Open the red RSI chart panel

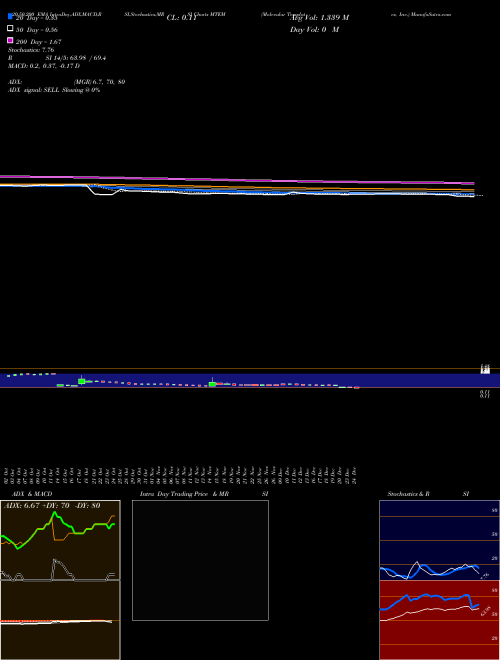pyautogui.click(x=439, y=620)
